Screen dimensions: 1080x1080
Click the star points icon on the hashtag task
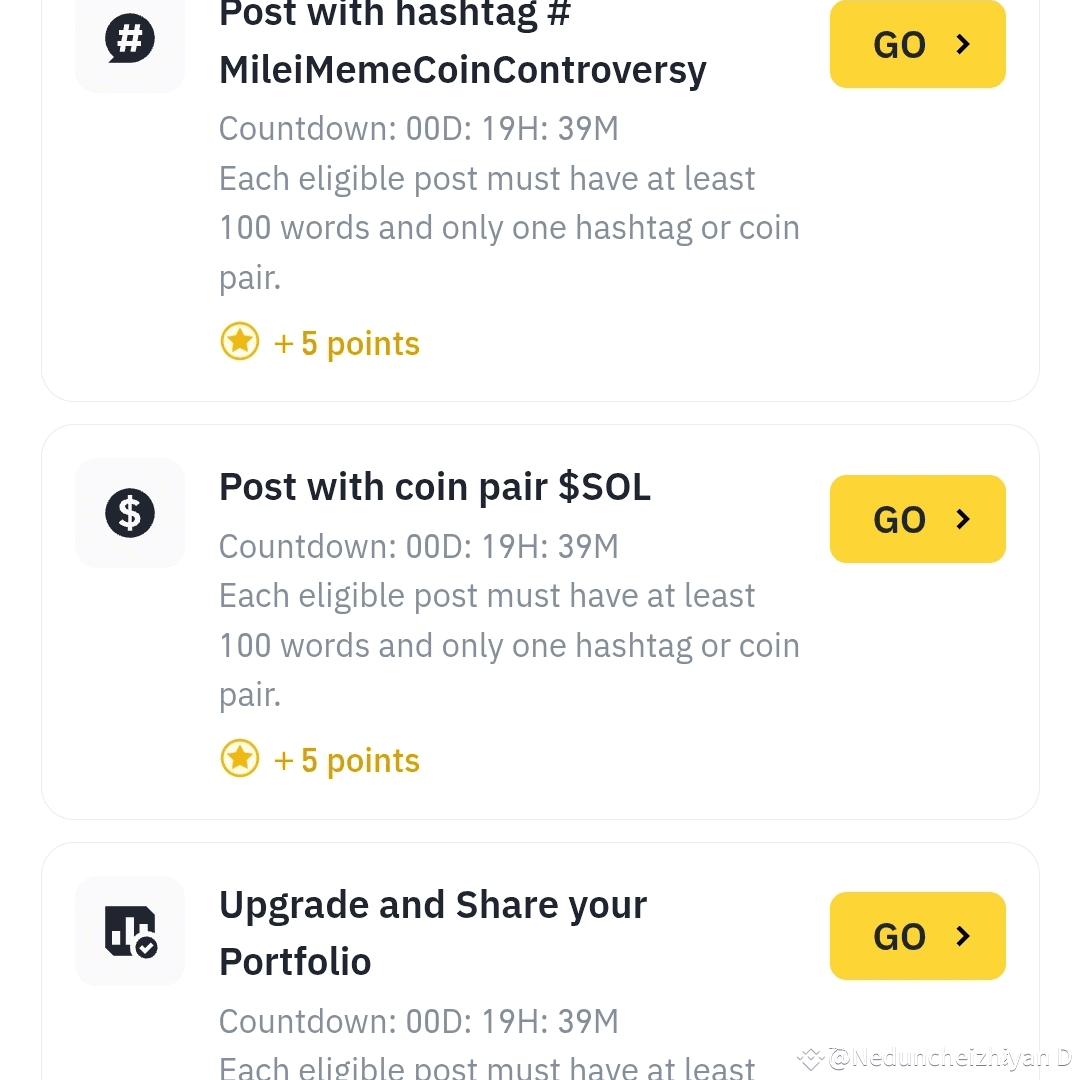coord(240,341)
